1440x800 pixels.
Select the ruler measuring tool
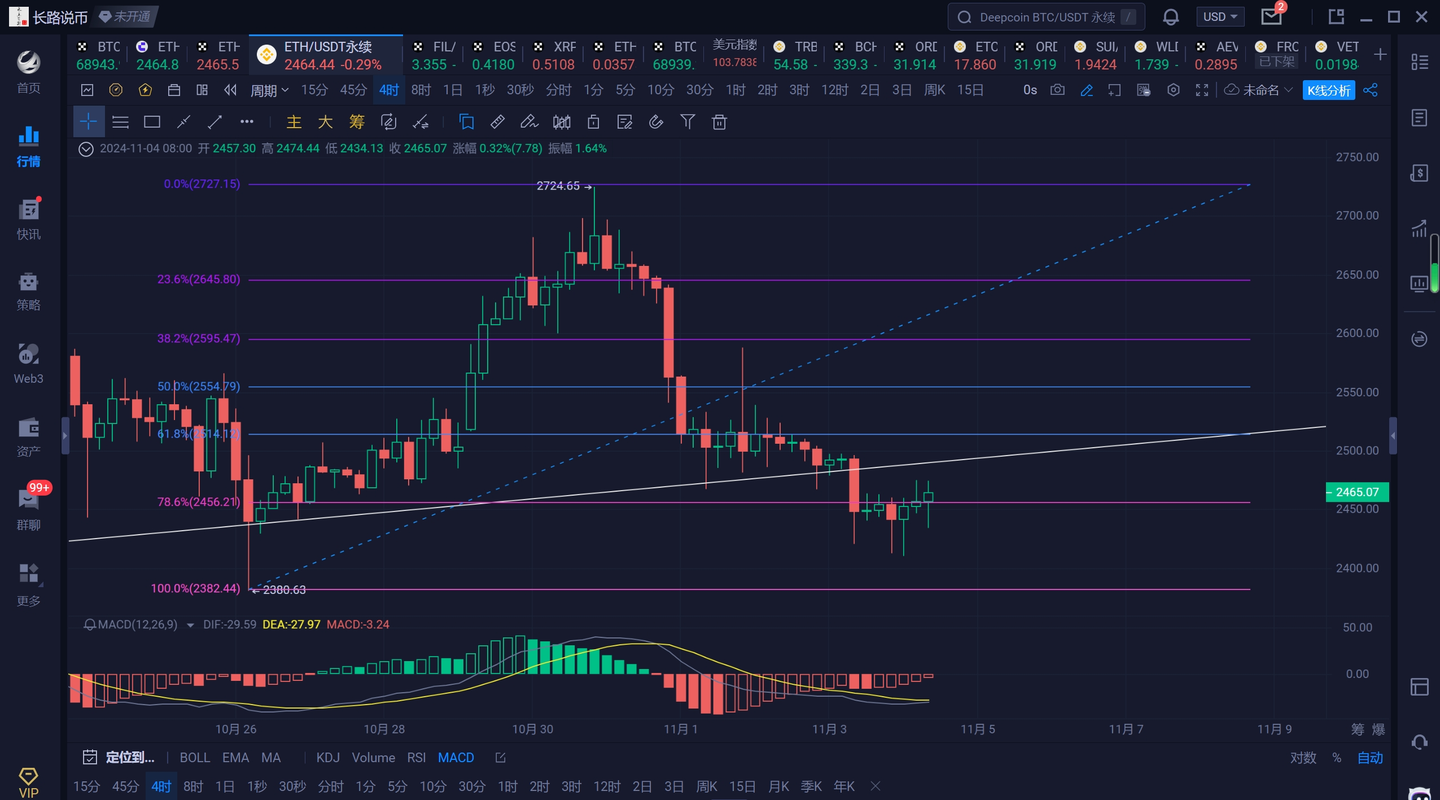497,122
